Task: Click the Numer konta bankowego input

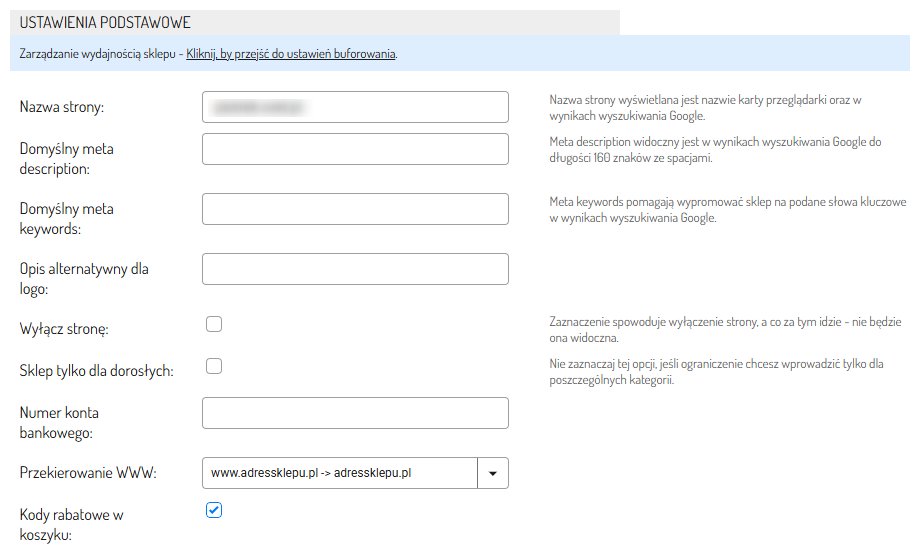Action: pos(355,413)
